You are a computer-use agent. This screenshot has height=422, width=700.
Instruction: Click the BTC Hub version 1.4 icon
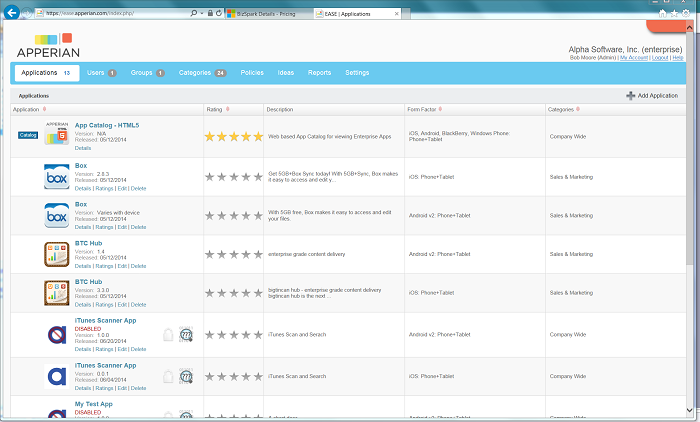tap(57, 254)
